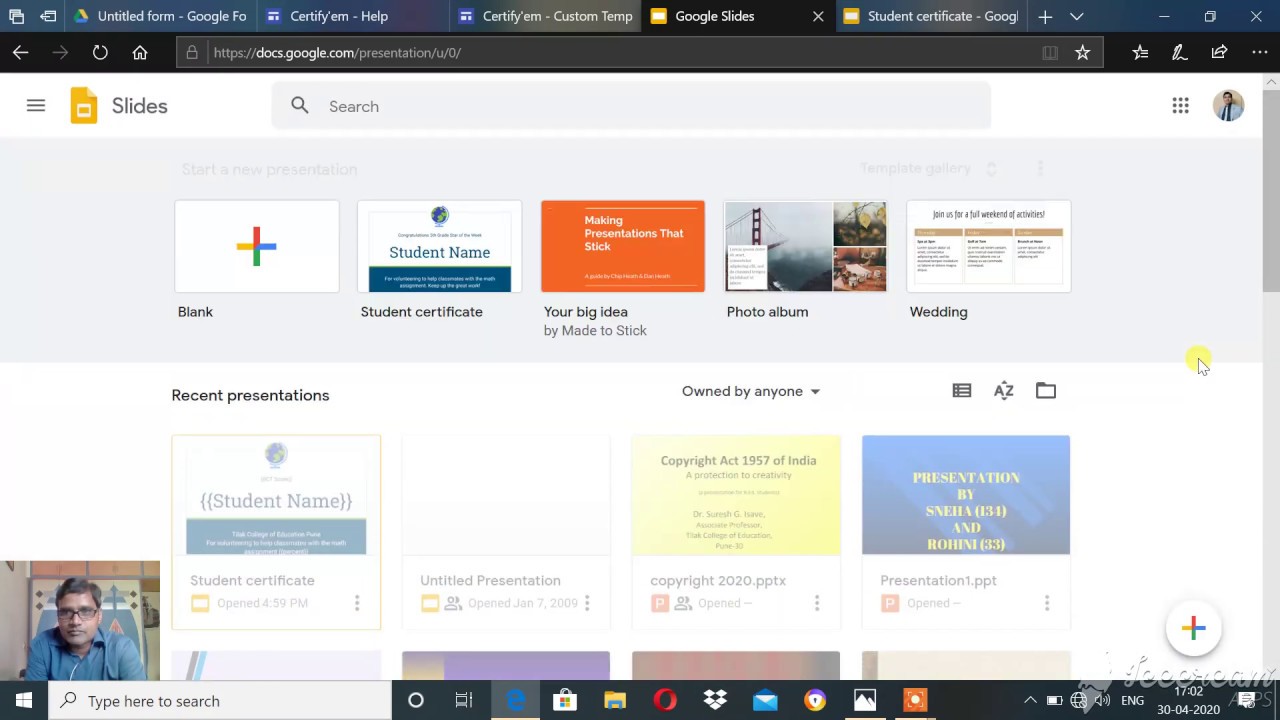
Task: Choose the Photo album template
Action: (x=805, y=247)
